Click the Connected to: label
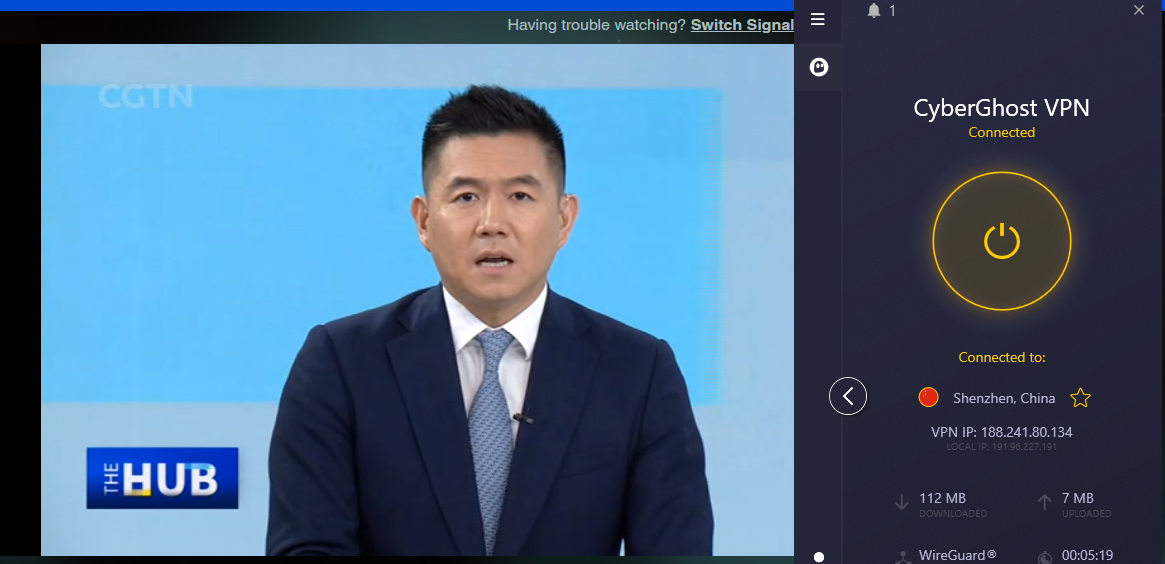Image resolution: width=1165 pixels, height=564 pixels. [1002, 357]
